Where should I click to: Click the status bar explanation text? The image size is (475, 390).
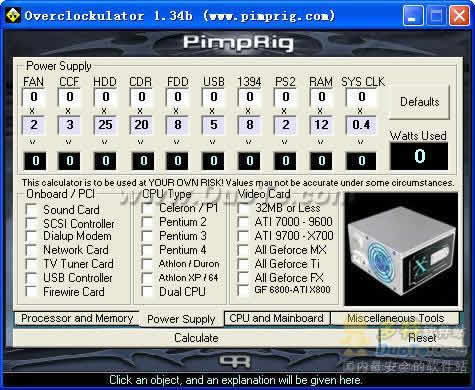235,380
